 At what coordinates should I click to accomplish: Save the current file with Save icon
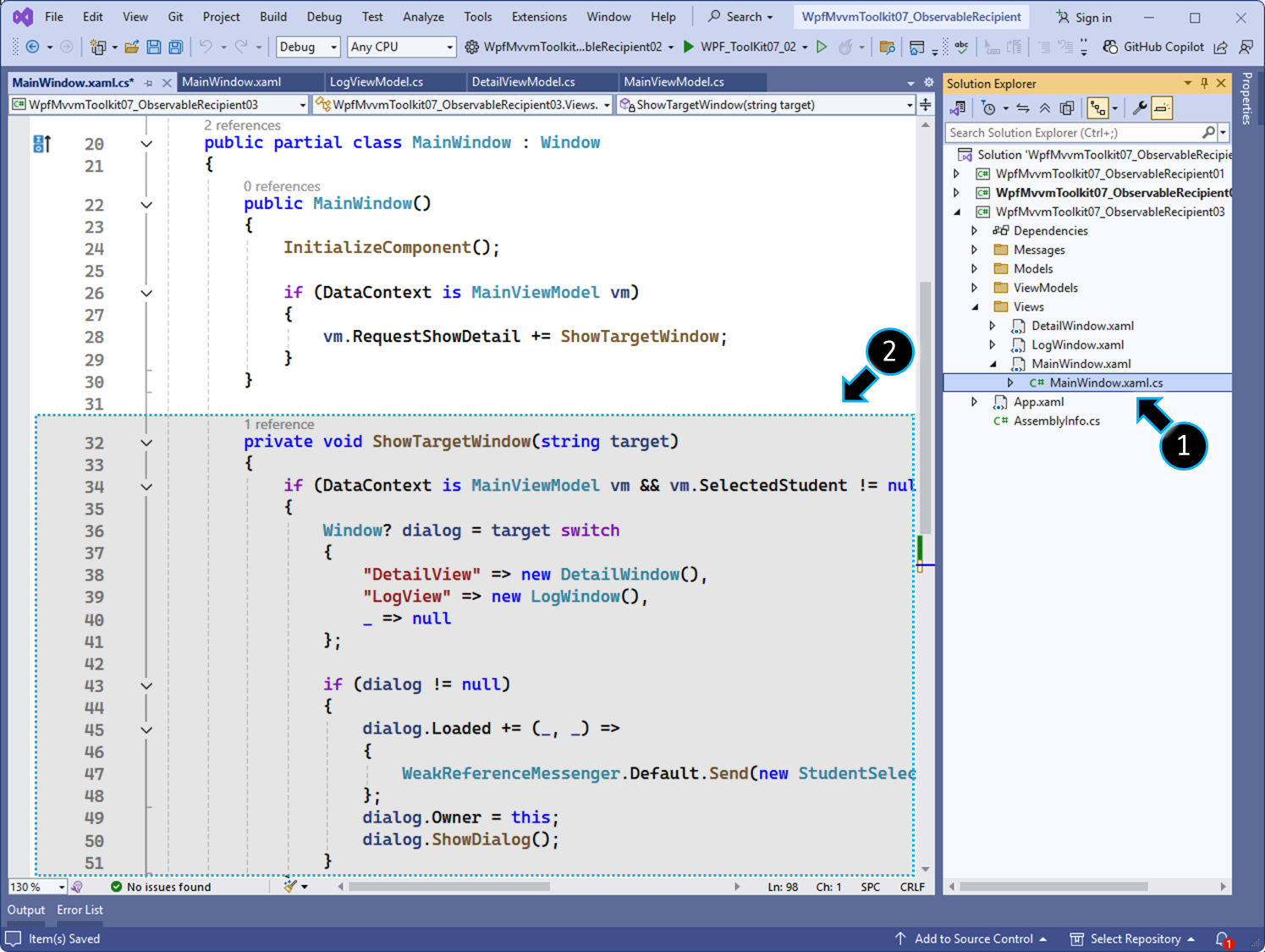click(153, 47)
